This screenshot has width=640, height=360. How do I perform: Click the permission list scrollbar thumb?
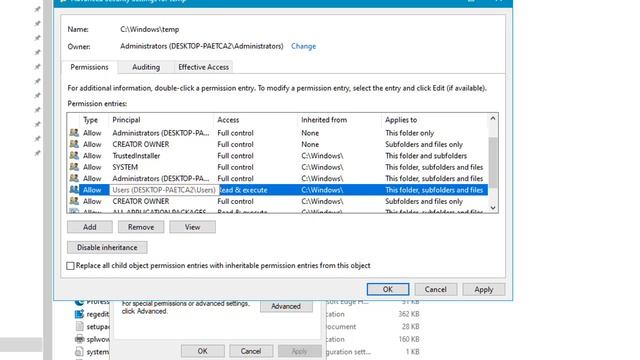493,162
